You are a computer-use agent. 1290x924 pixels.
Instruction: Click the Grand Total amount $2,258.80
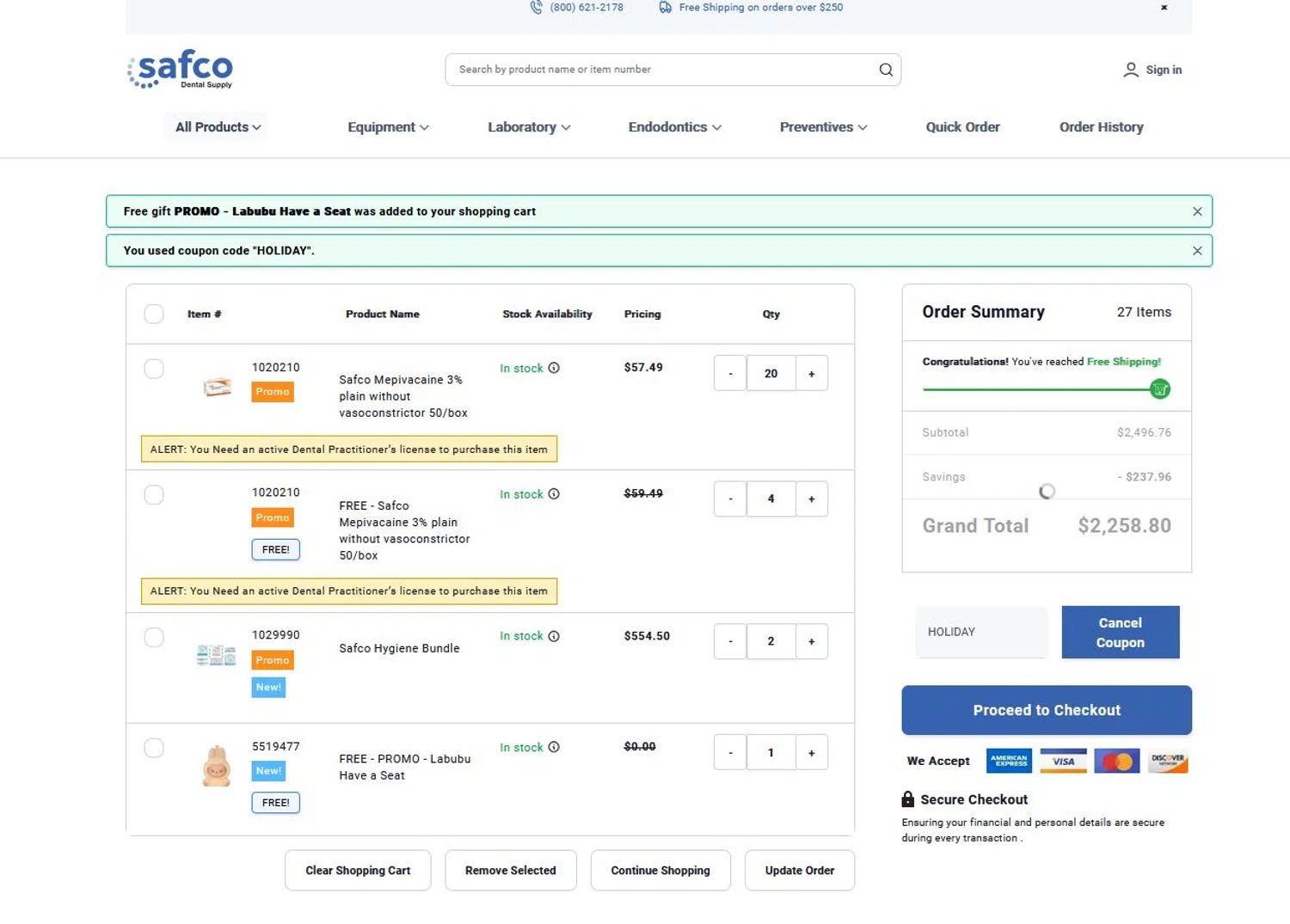coord(1124,526)
